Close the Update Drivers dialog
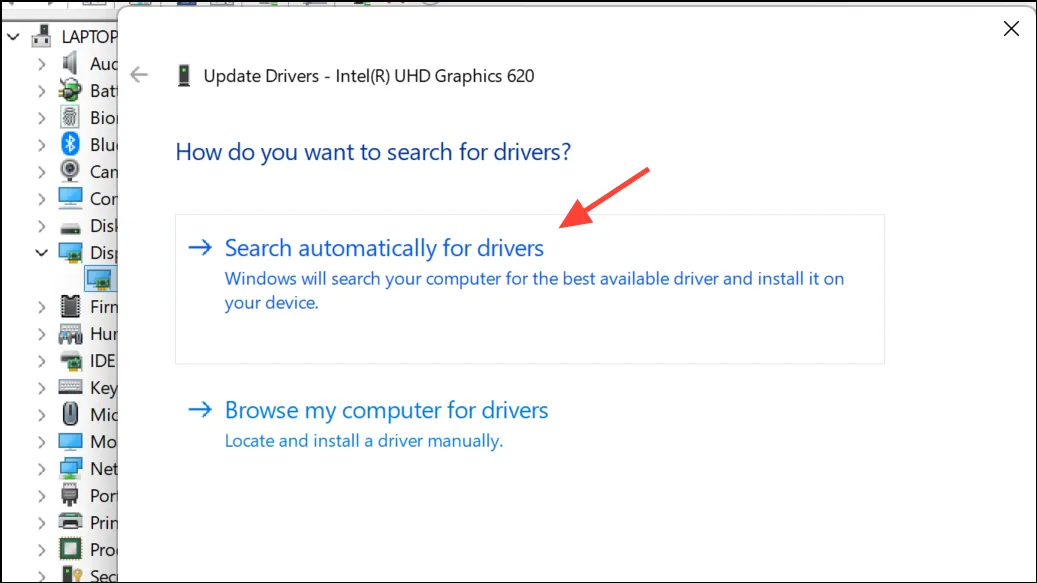This screenshot has height=583, width=1037. click(x=1011, y=28)
